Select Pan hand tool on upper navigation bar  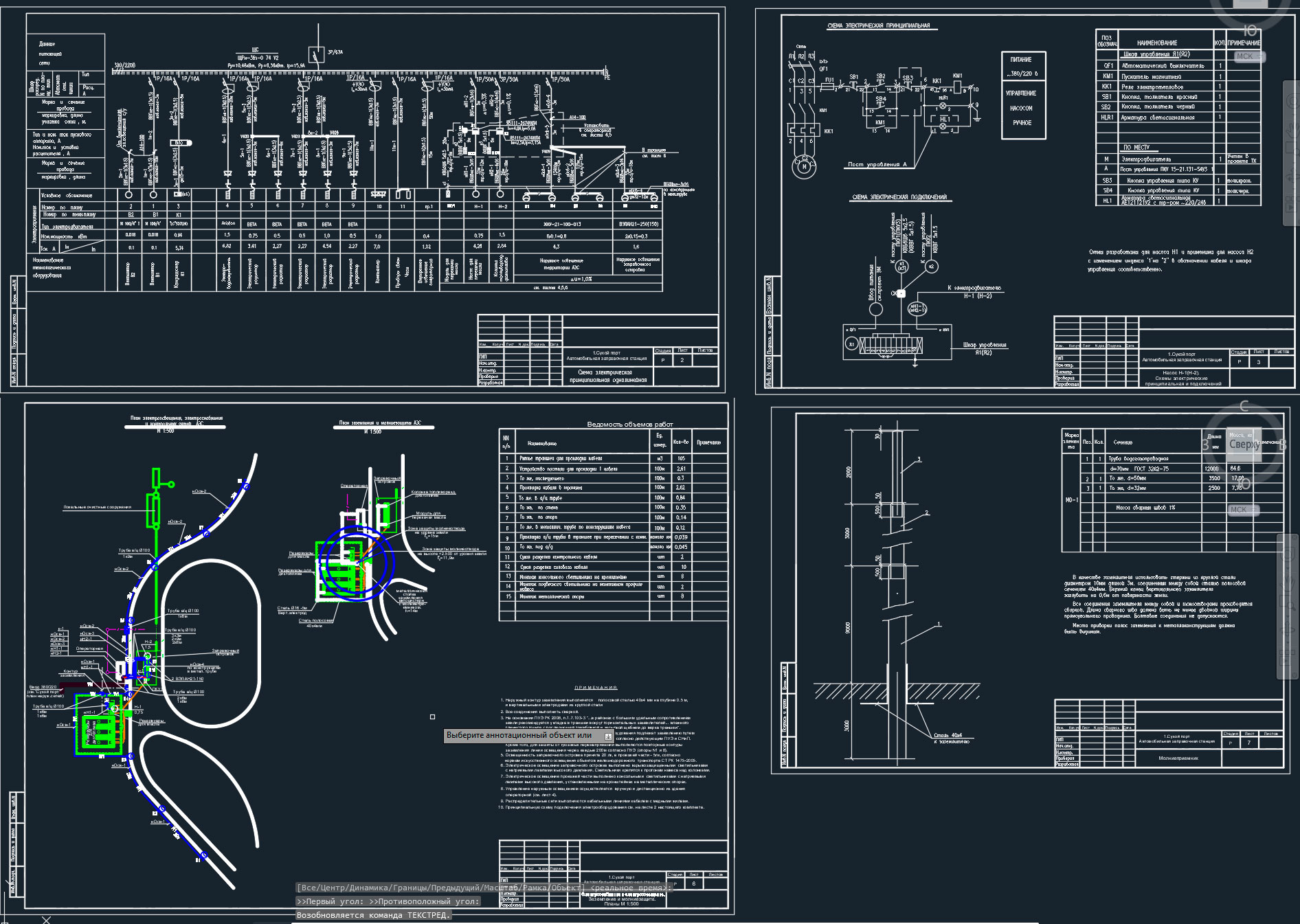(1294, 130)
